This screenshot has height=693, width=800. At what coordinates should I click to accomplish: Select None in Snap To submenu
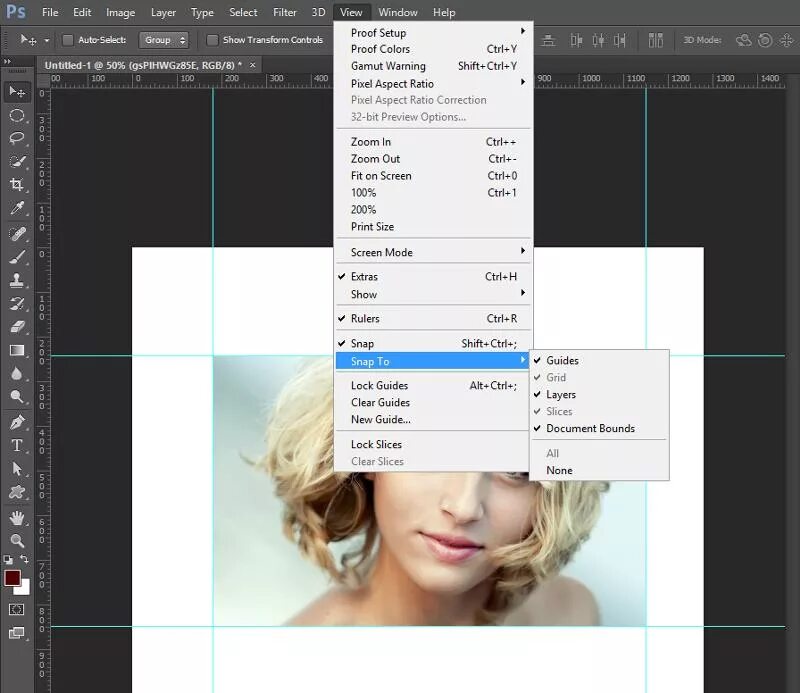(599, 471)
